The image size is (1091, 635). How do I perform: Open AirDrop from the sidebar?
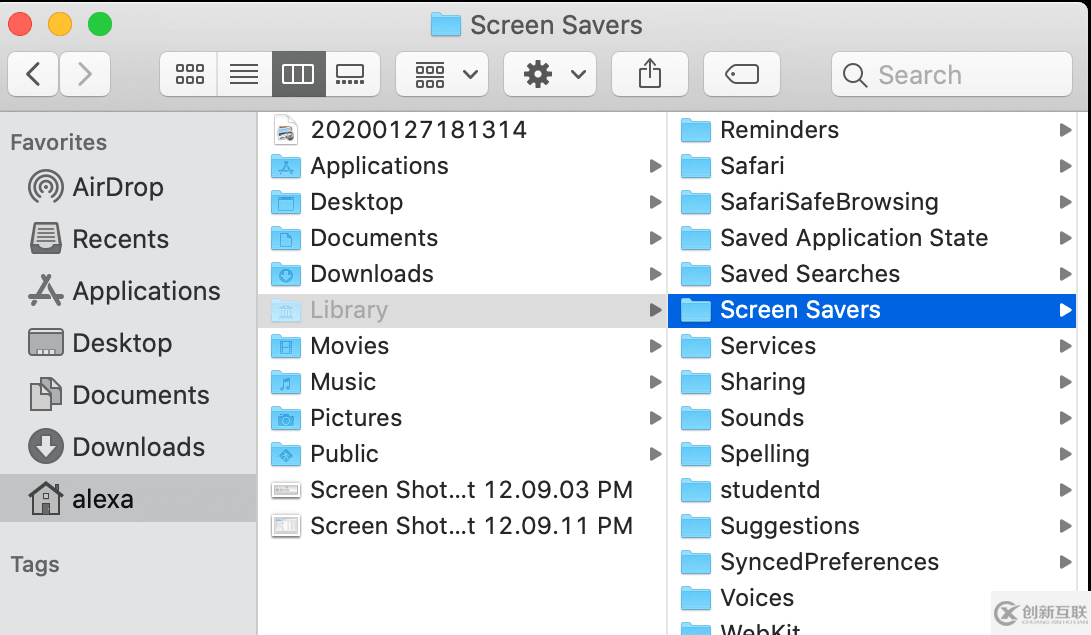117,187
